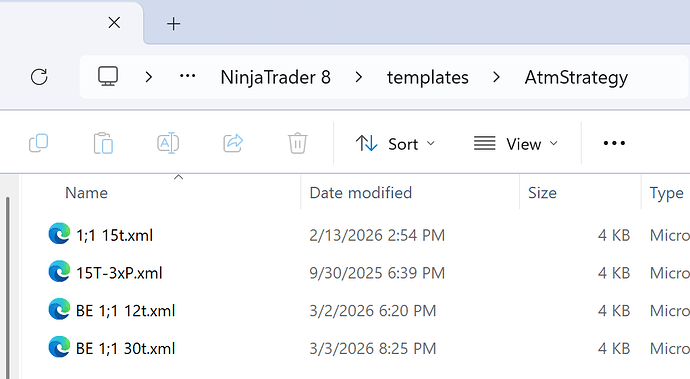Open See more toolbar options menu
This screenshot has height=379, width=690.
click(614, 143)
